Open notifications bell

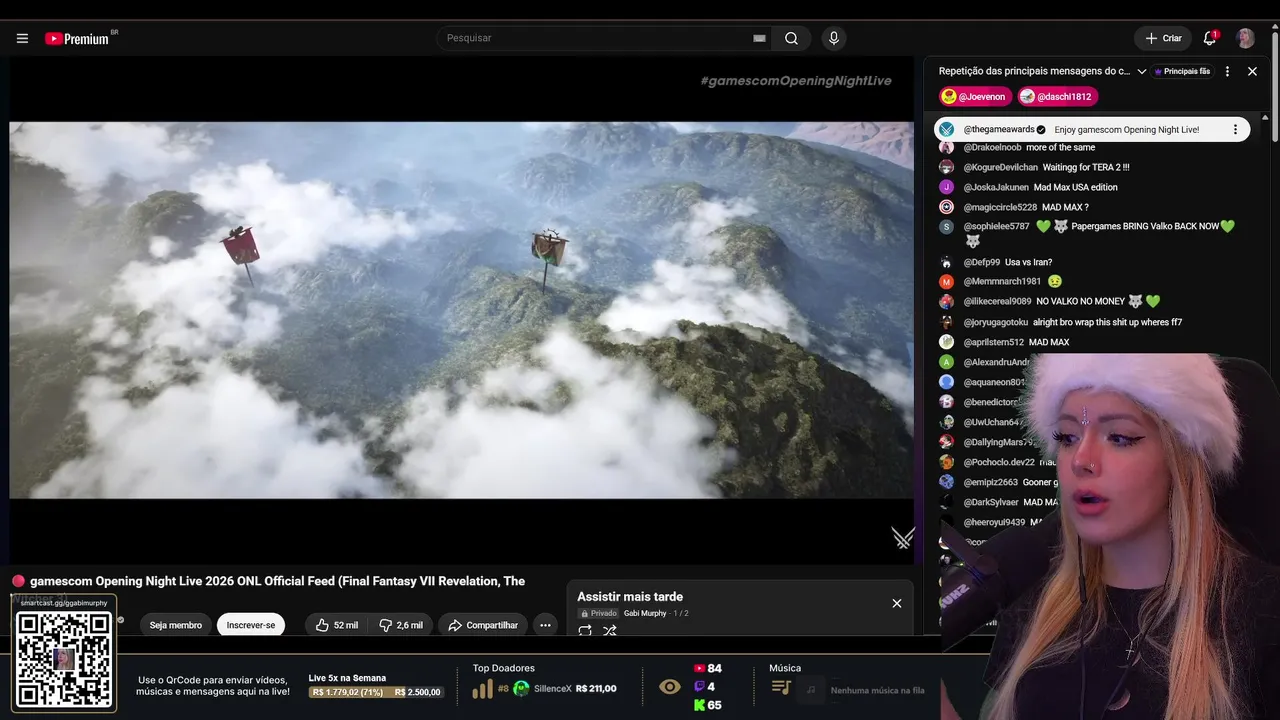coord(1210,38)
